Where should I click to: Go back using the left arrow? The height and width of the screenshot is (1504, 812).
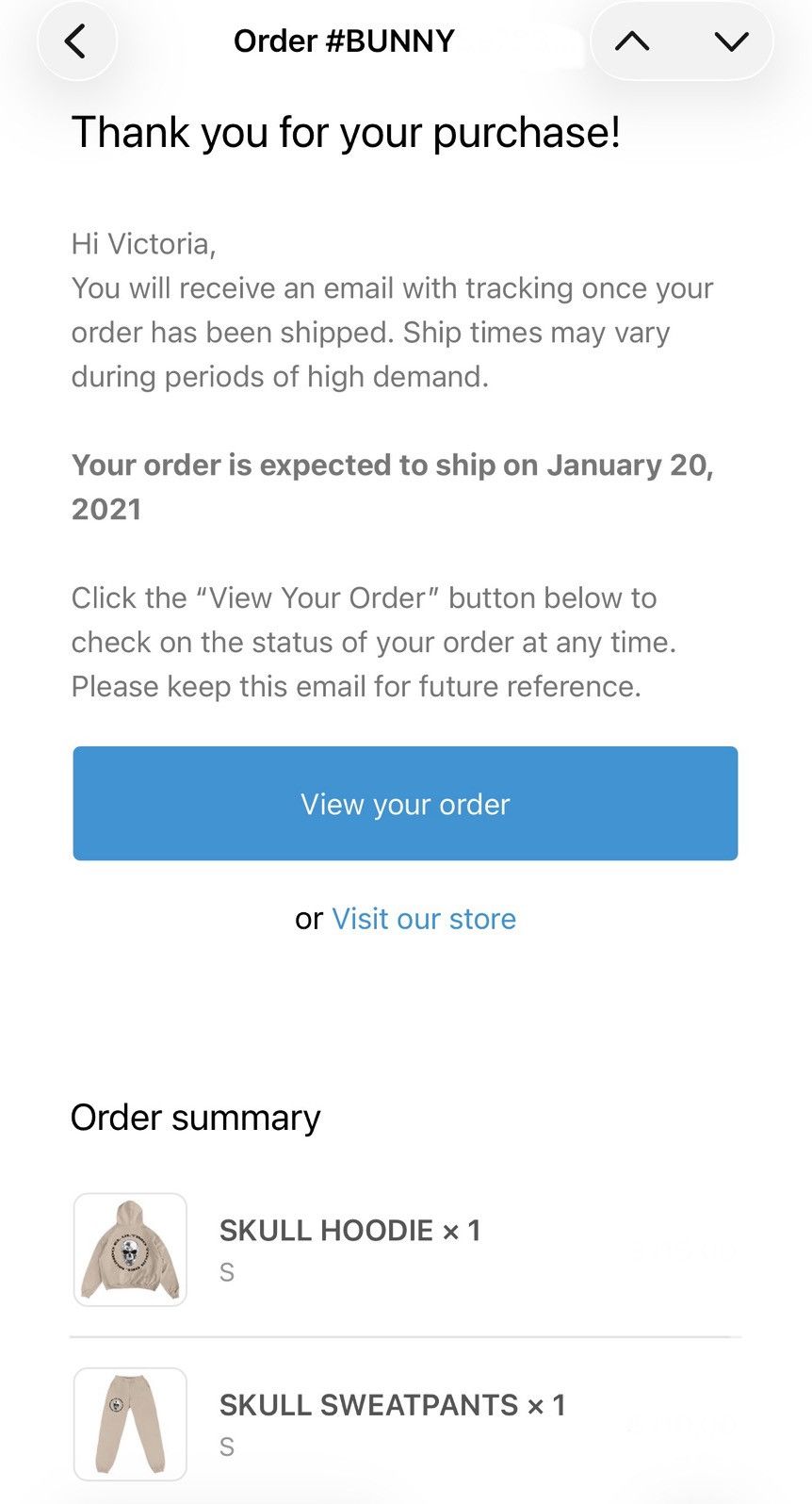[x=76, y=41]
